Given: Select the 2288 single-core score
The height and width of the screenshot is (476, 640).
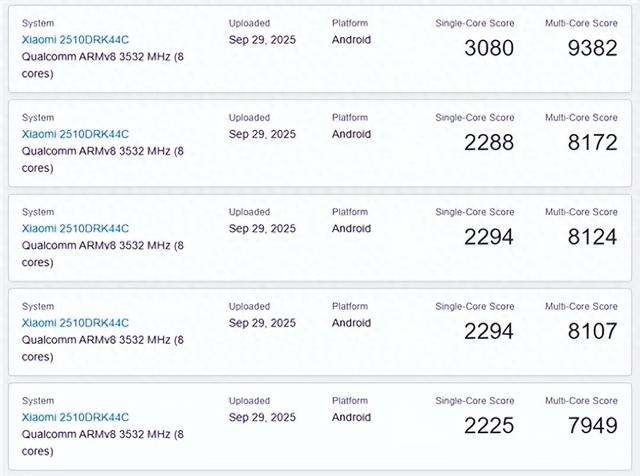Looking at the screenshot, I should point(489,143).
